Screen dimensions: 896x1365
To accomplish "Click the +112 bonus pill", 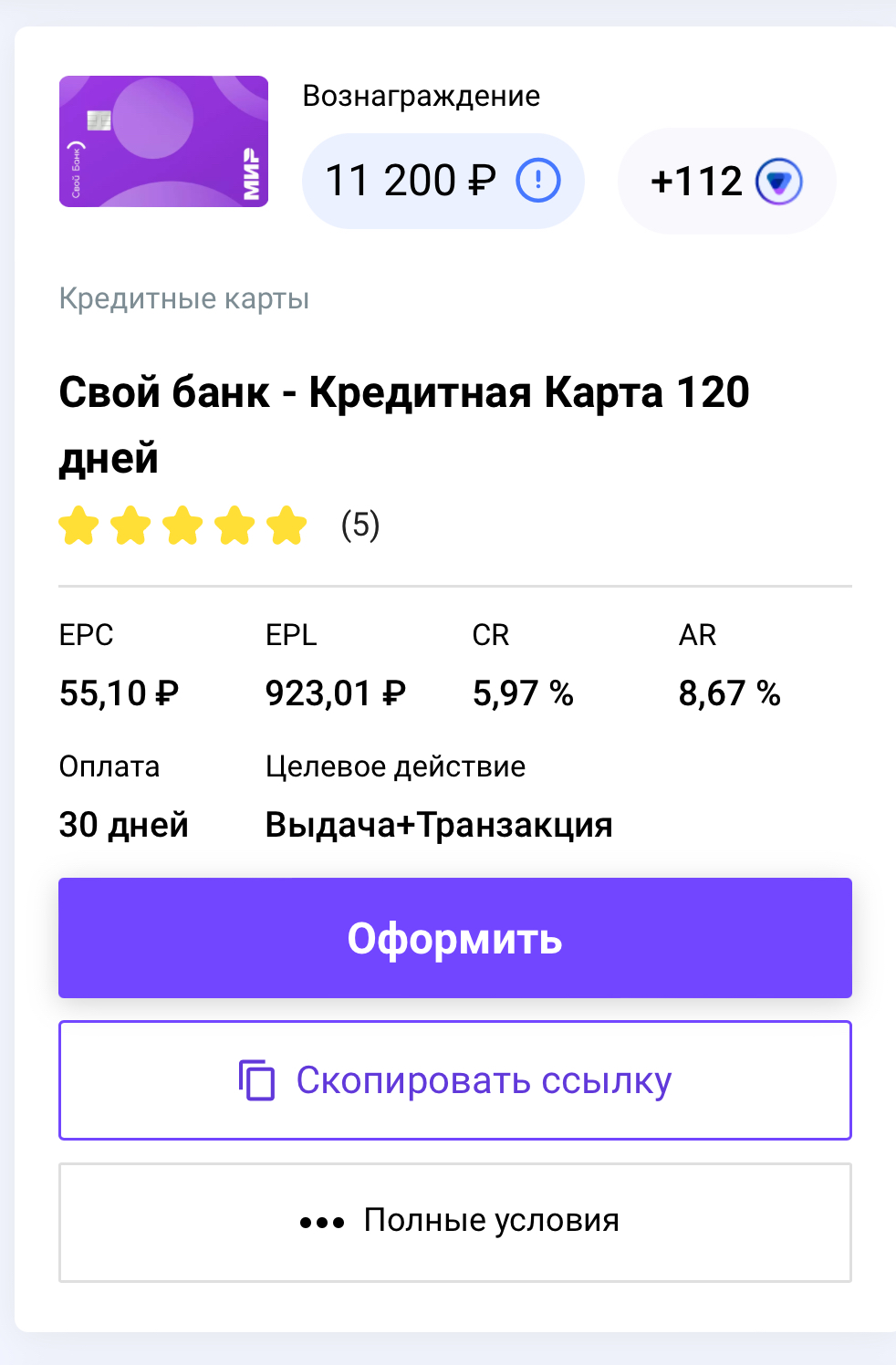I will click(727, 181).
